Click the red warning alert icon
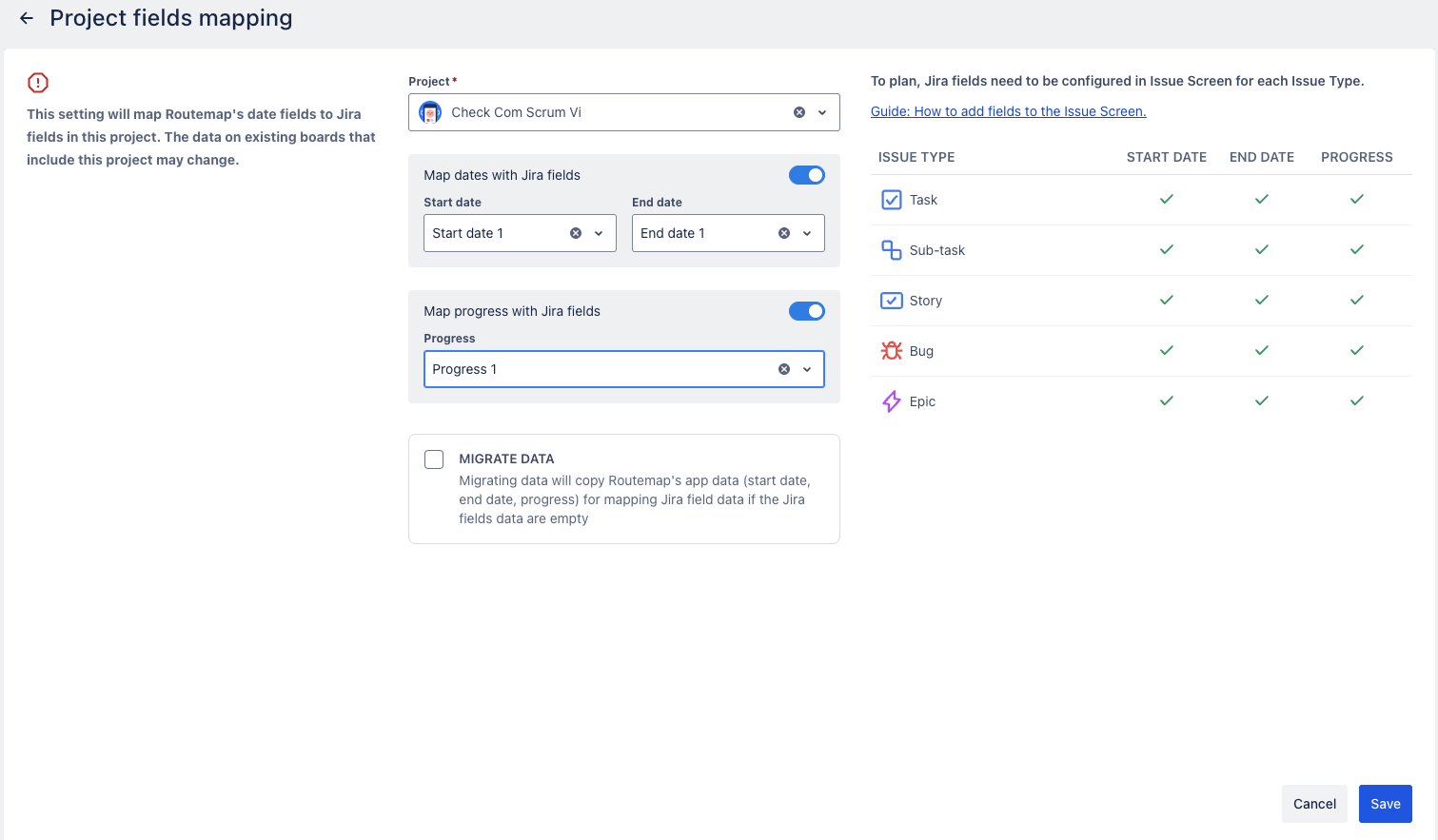The height and width of the screenshot is (840, 1438). pos(38,83)
